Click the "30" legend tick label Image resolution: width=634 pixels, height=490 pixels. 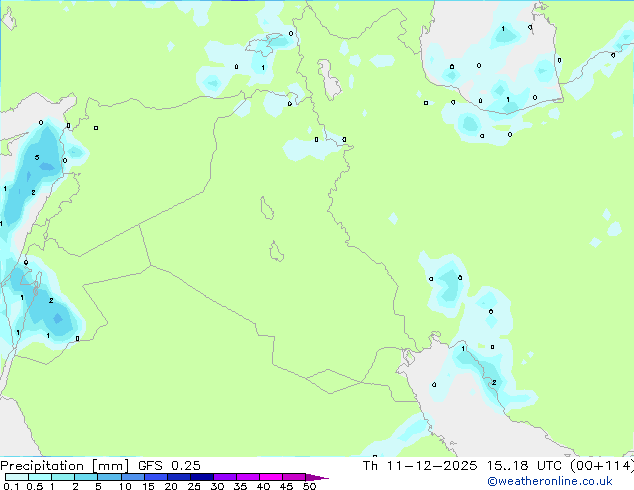pos(218,486)
